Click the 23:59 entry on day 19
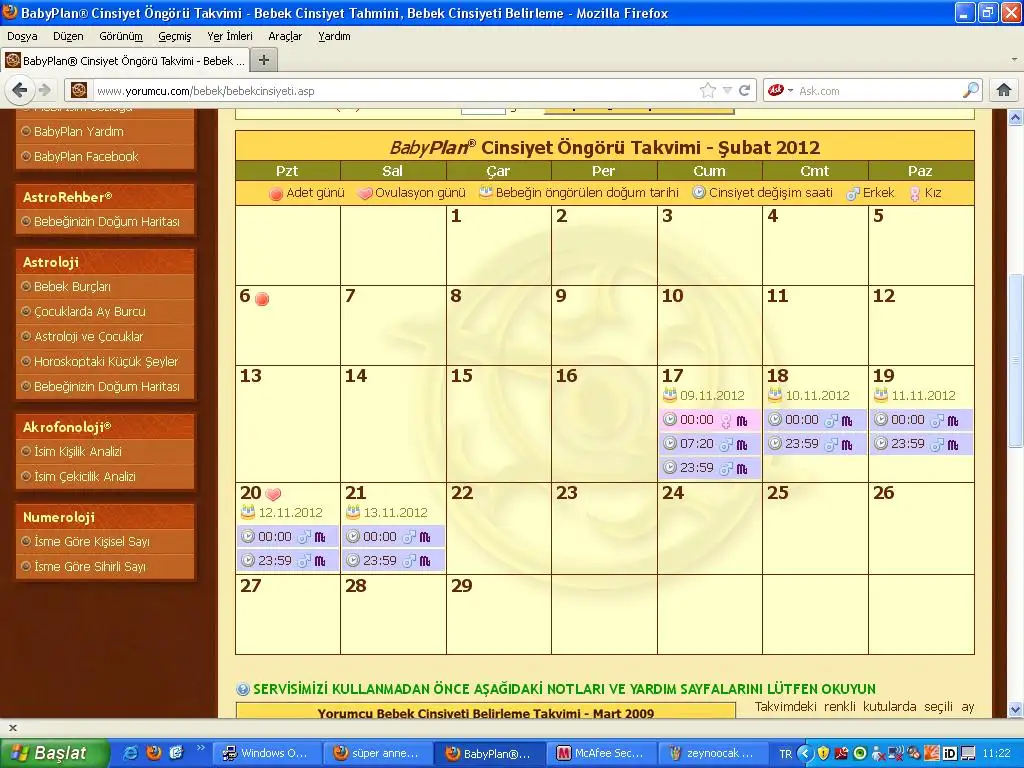The width and height of the screenshot is (1024, 768). coord(921,444)
